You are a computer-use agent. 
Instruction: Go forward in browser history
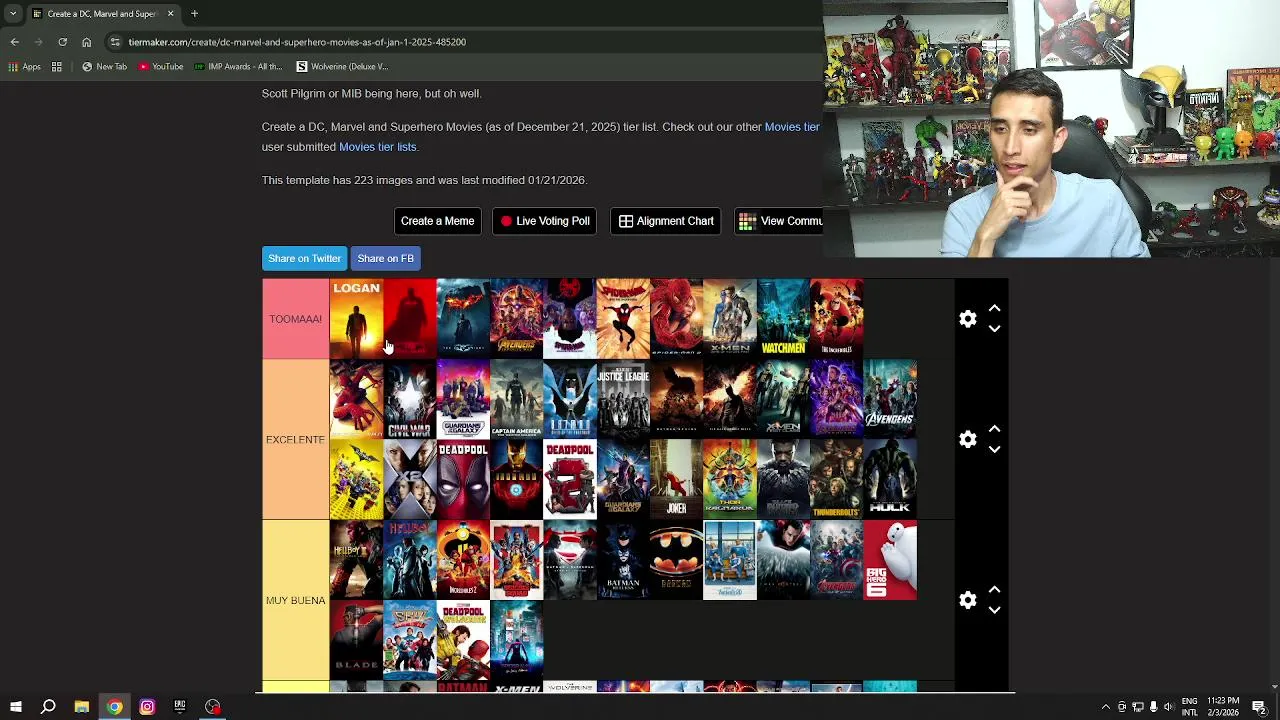(x=38, y=42)
